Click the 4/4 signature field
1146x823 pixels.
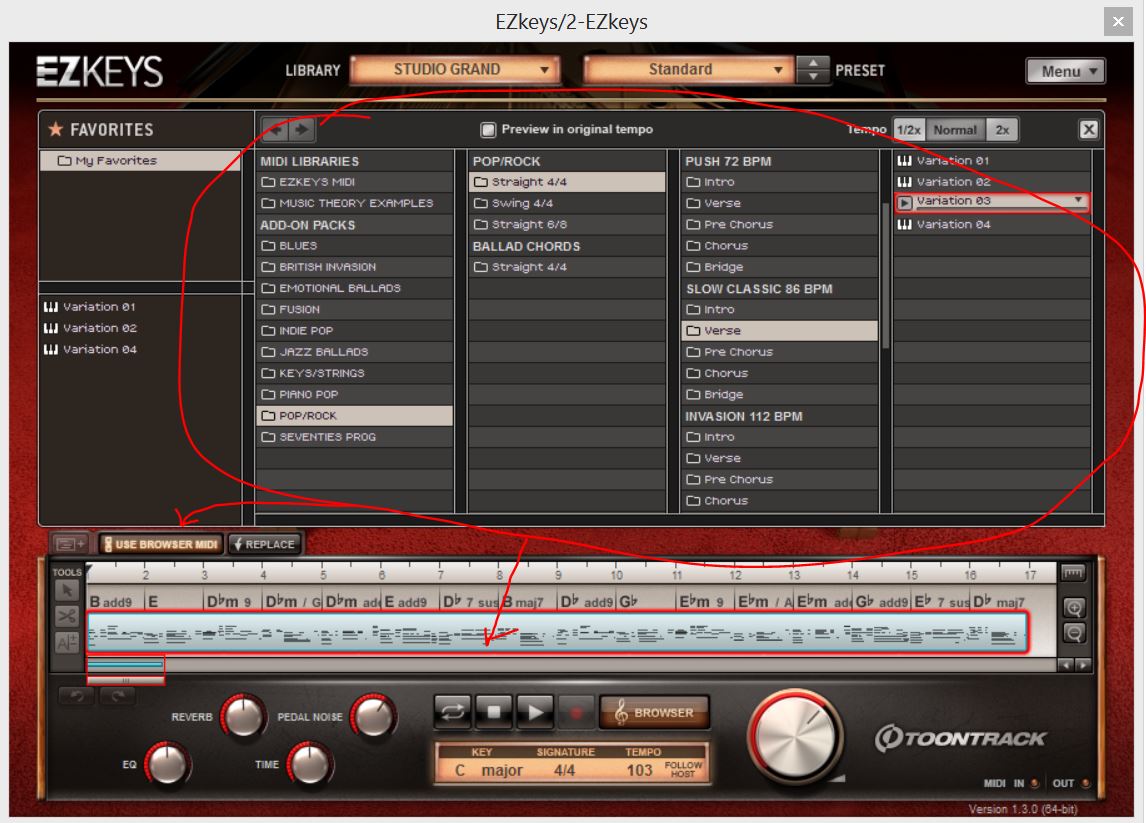(x=564, y=770)
